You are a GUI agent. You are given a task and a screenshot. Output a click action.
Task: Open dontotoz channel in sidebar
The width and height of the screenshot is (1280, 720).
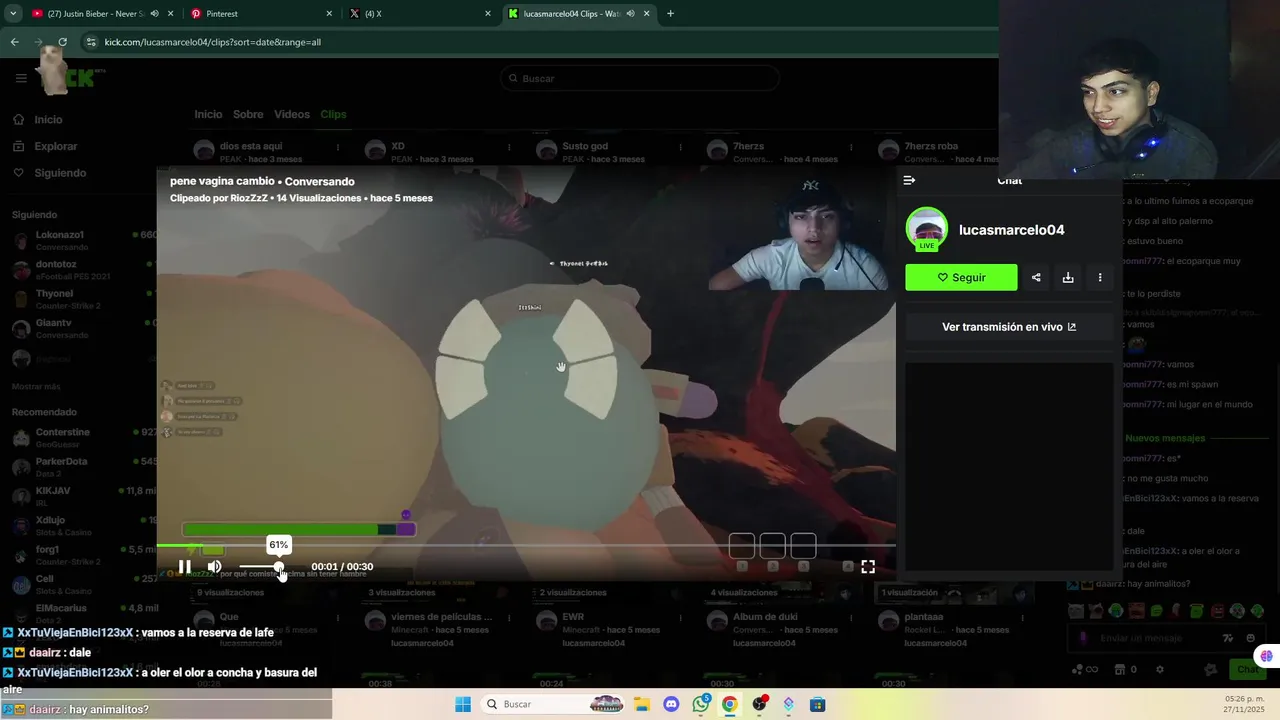pos(80,270)
